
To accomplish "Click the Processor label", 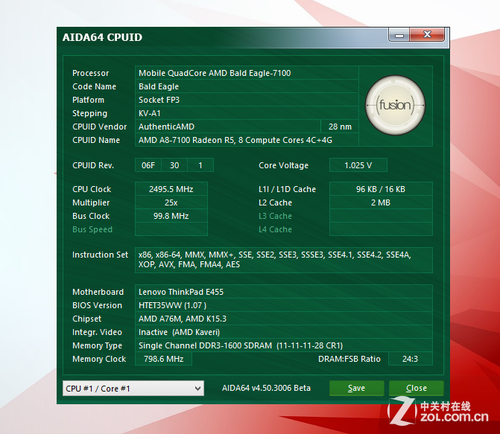I will coord(91,73).
